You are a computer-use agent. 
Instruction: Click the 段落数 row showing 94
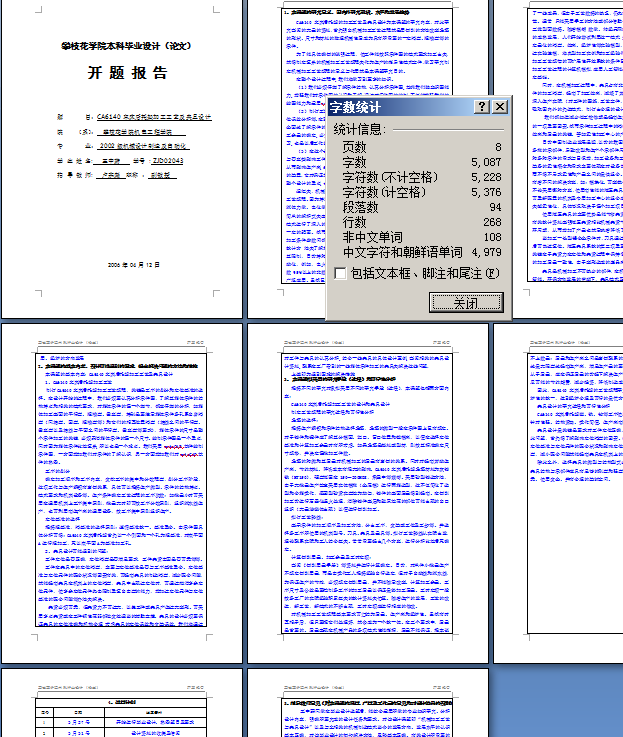(422, 207)
